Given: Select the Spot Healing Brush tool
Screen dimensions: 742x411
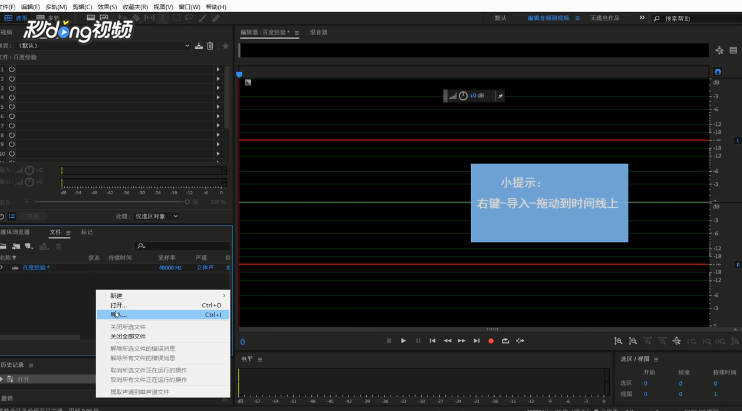Looking at the screenshot, I should pyautogui.click(x=216, y=18).
